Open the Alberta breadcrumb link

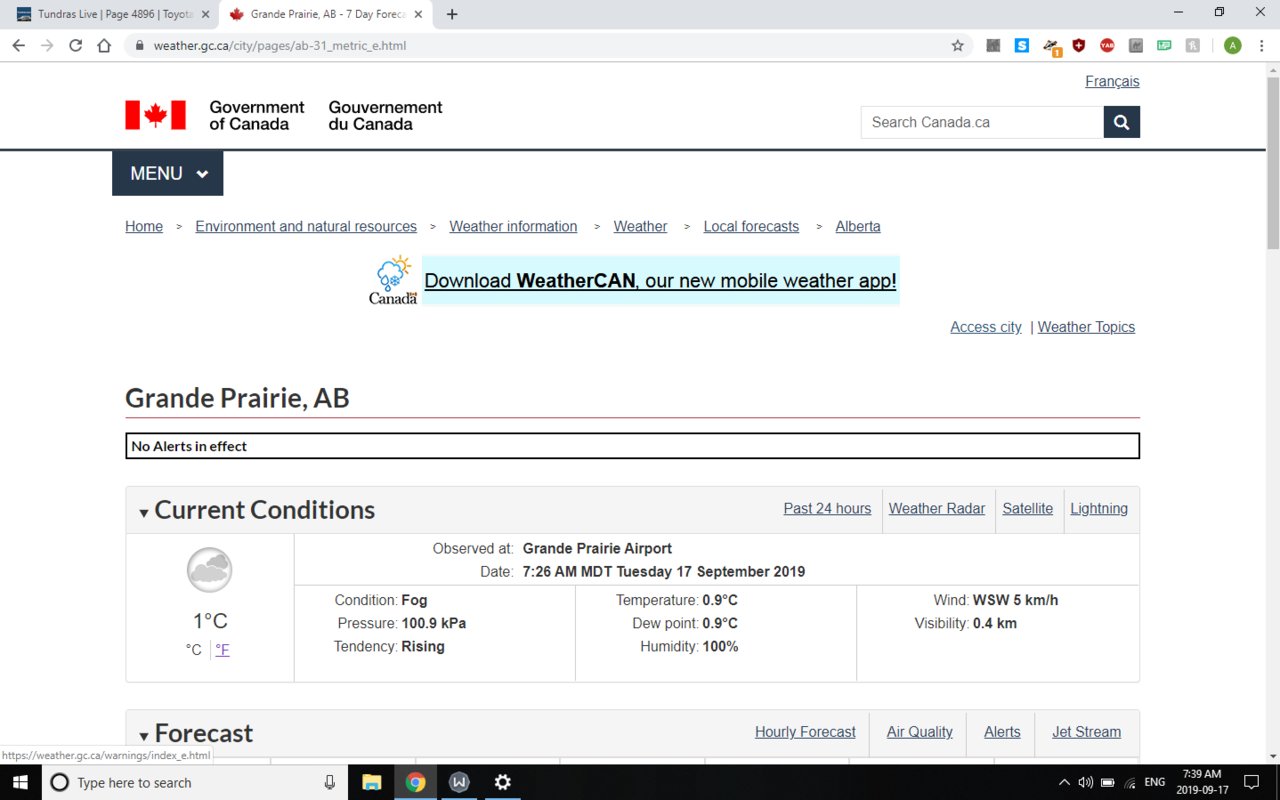click(858, 226)
